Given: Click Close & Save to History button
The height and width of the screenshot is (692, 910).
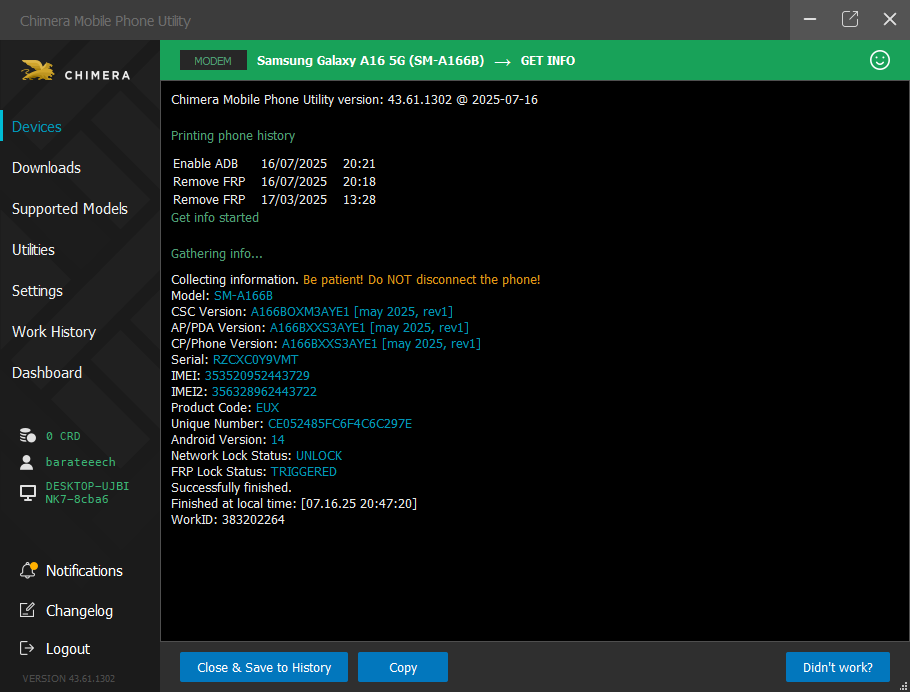Looking at the screenshot, I should click(264, 667).
